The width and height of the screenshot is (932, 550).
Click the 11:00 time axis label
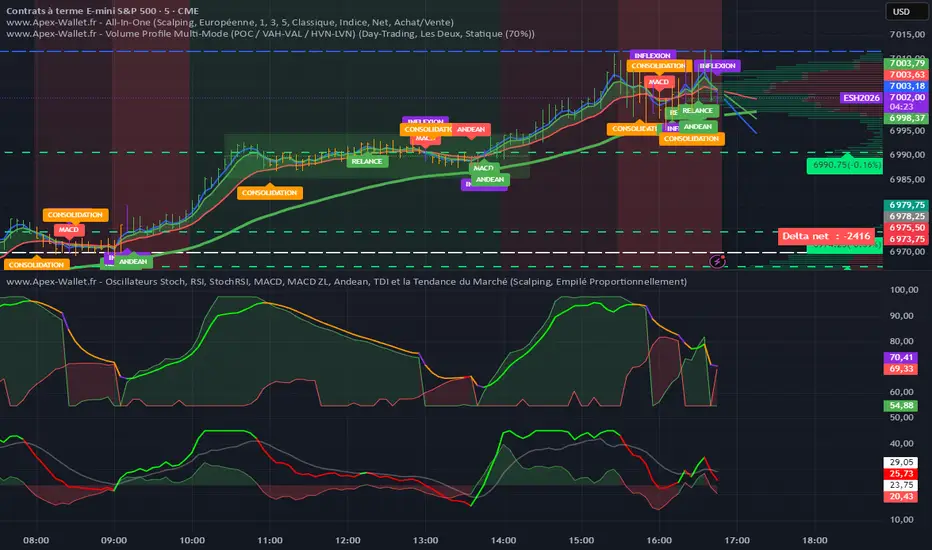click(x=270, y=540)
